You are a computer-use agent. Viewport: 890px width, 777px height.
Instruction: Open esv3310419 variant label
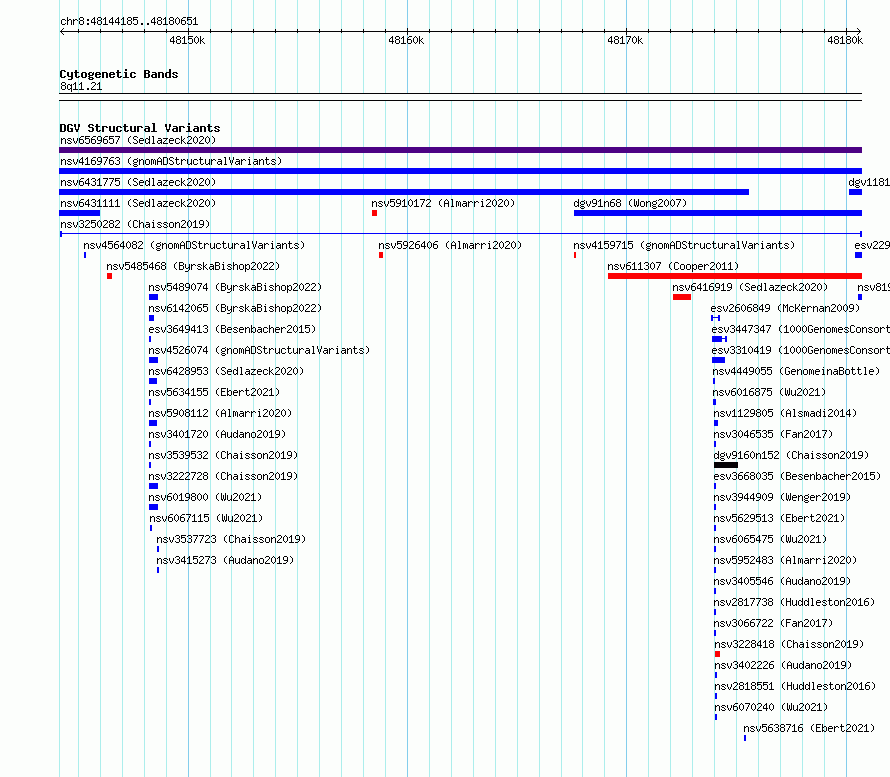pos(800,350)
